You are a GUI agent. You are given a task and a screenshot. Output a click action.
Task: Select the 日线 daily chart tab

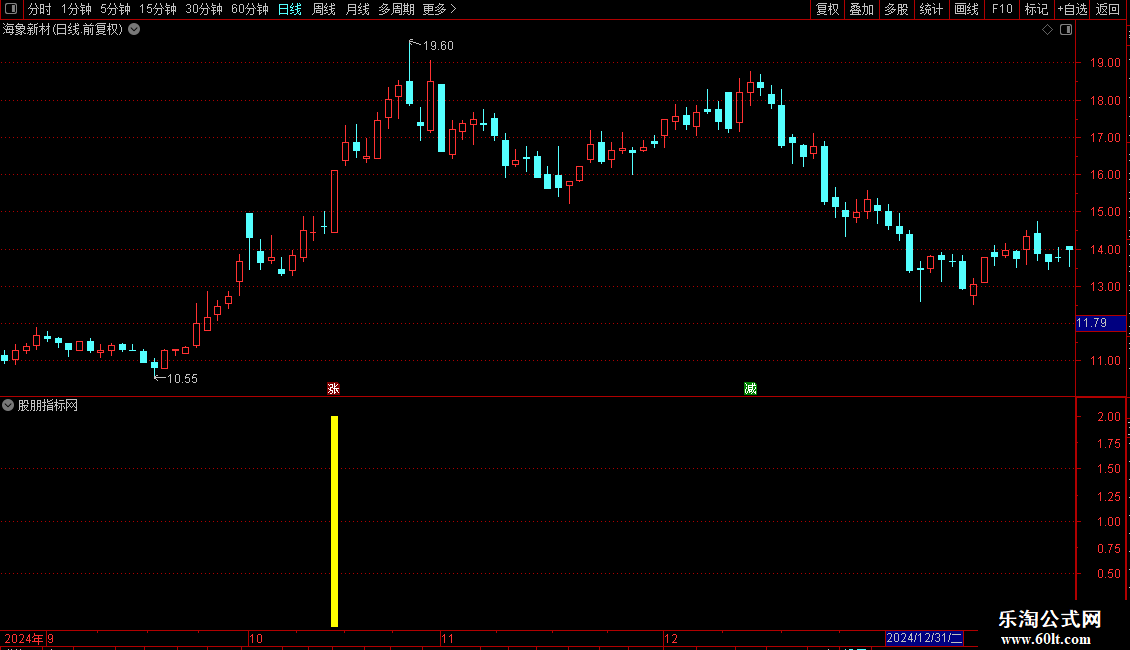click(x=290, y=9)
